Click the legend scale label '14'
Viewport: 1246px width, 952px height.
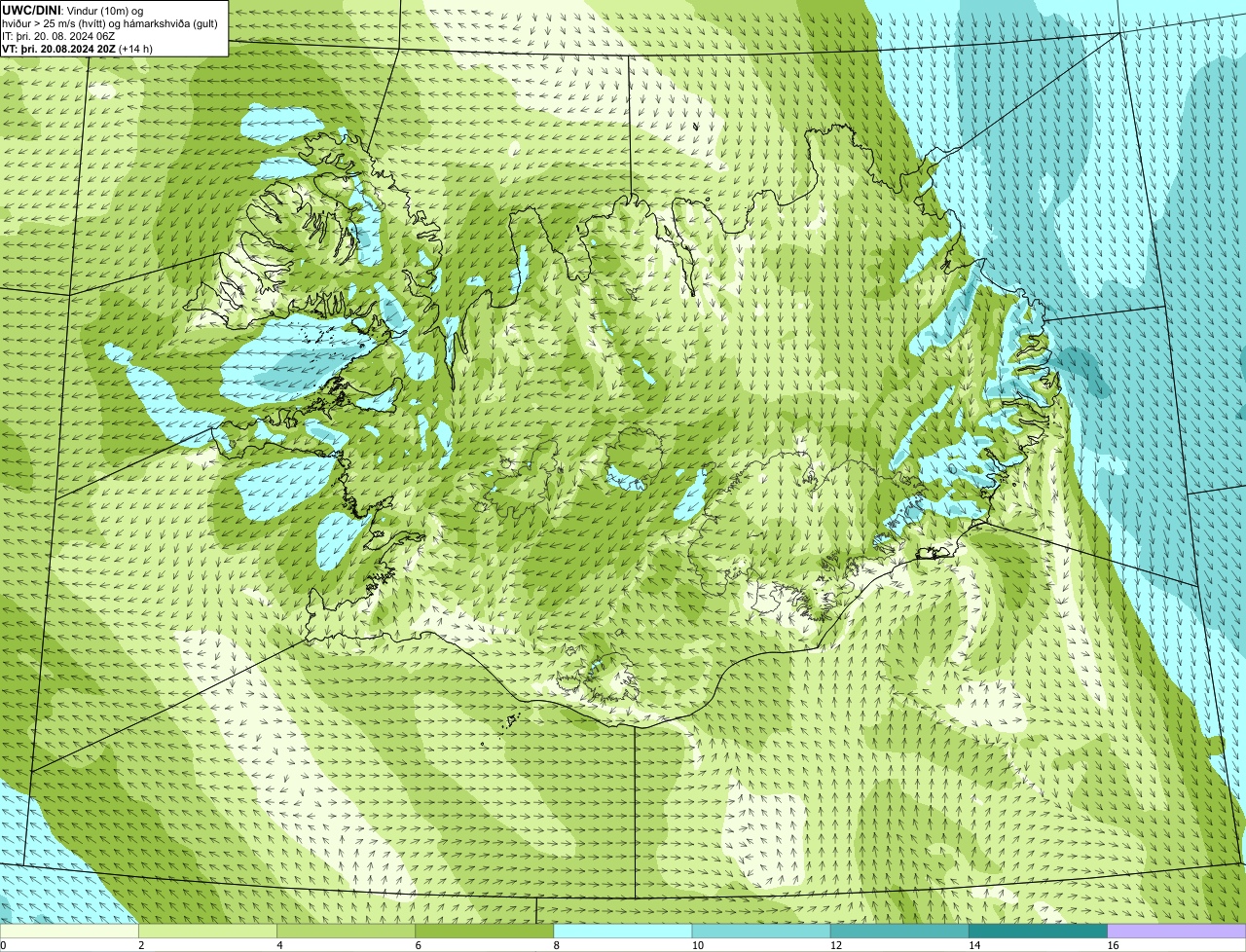(x=974, y=945)
